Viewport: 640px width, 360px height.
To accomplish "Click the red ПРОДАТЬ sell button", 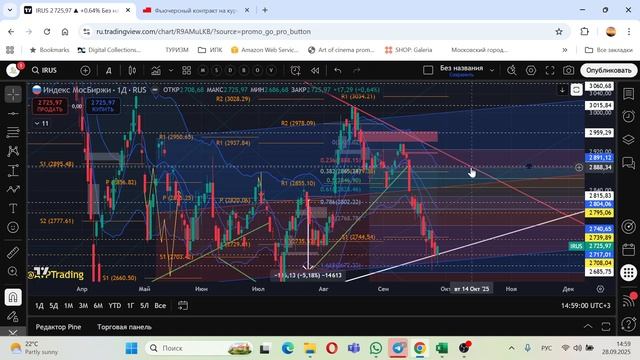I will point(50,106).
